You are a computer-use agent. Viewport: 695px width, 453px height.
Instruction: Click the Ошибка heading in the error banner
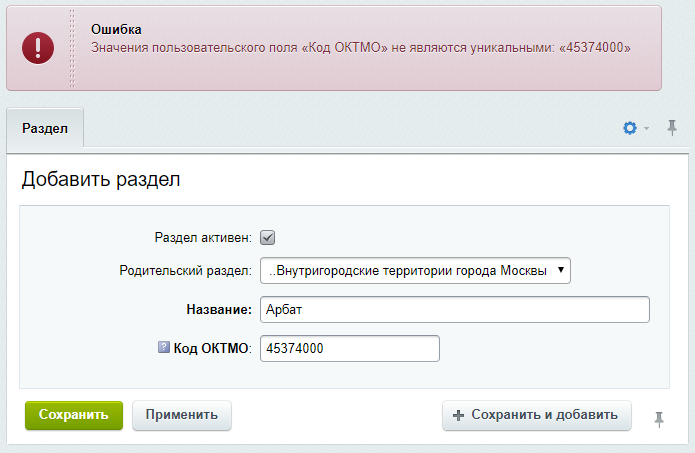pos(115,29)
